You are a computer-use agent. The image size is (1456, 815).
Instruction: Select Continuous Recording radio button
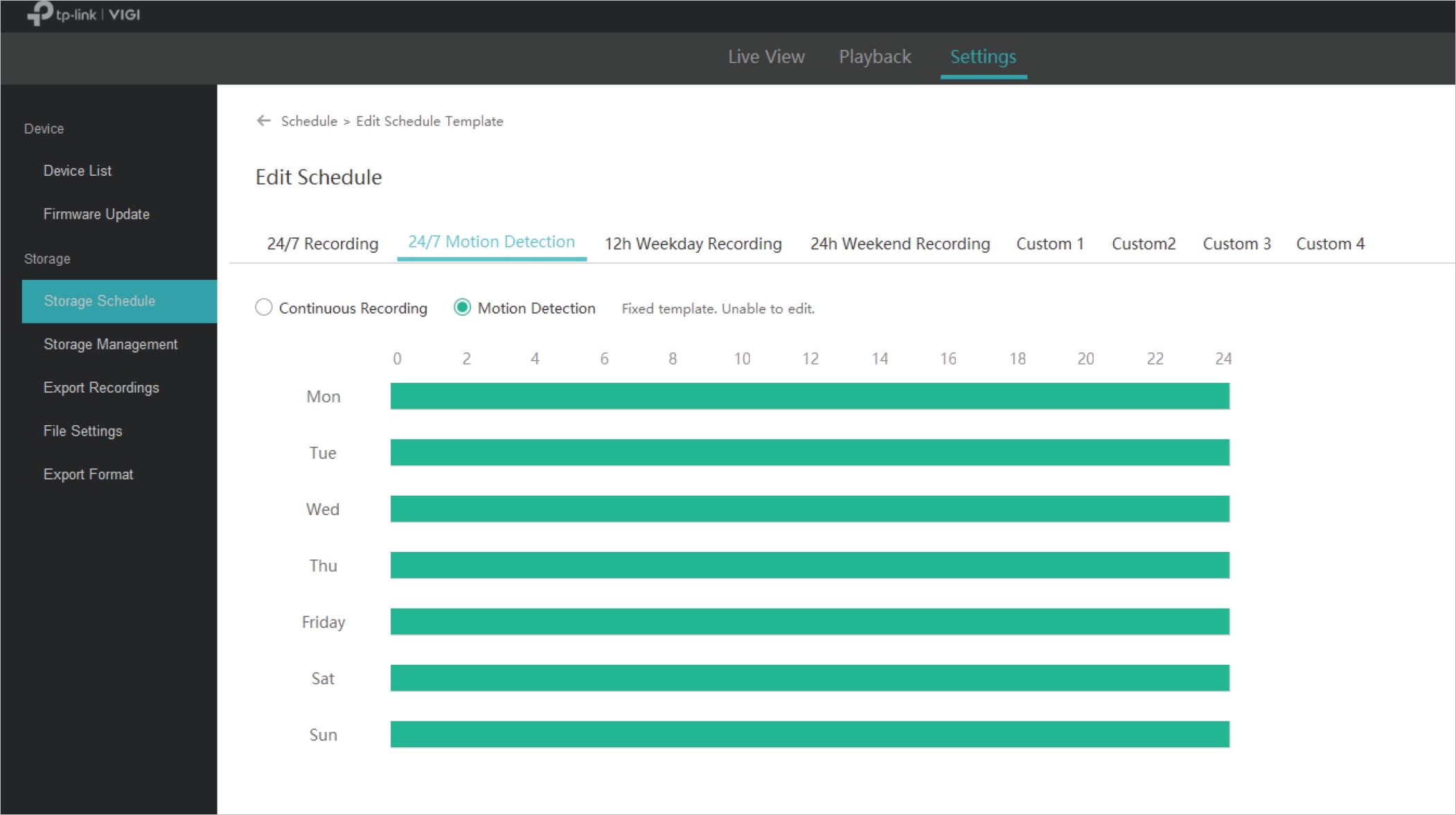pyautogui.click(x=264, y=307)
